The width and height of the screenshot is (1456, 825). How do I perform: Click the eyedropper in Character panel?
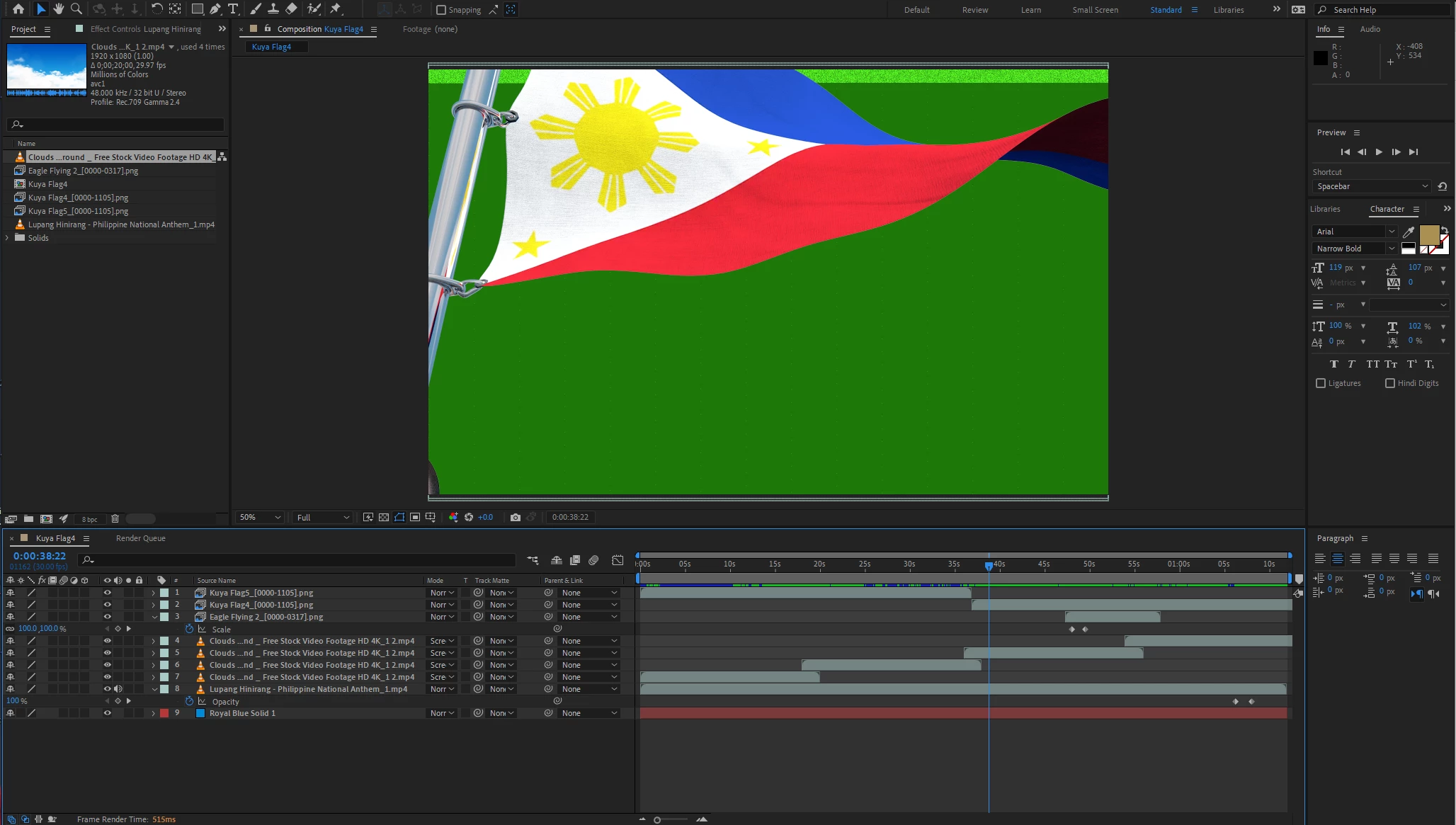[1409, 232]
